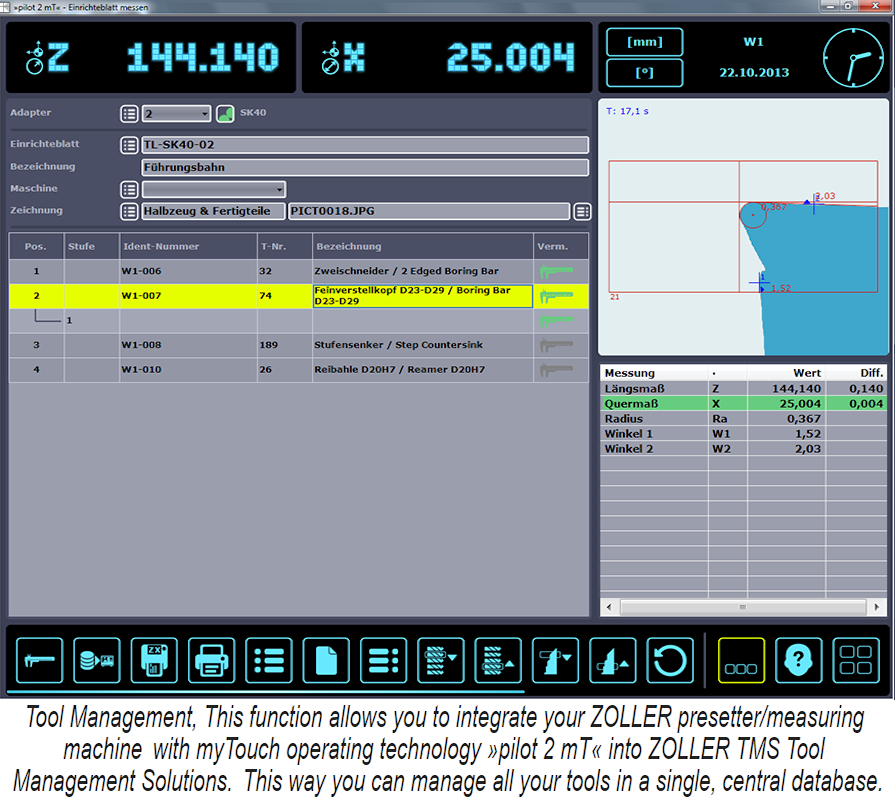
Task: Click the green SK40 adapter icon
Action: (x=225, y=114)
